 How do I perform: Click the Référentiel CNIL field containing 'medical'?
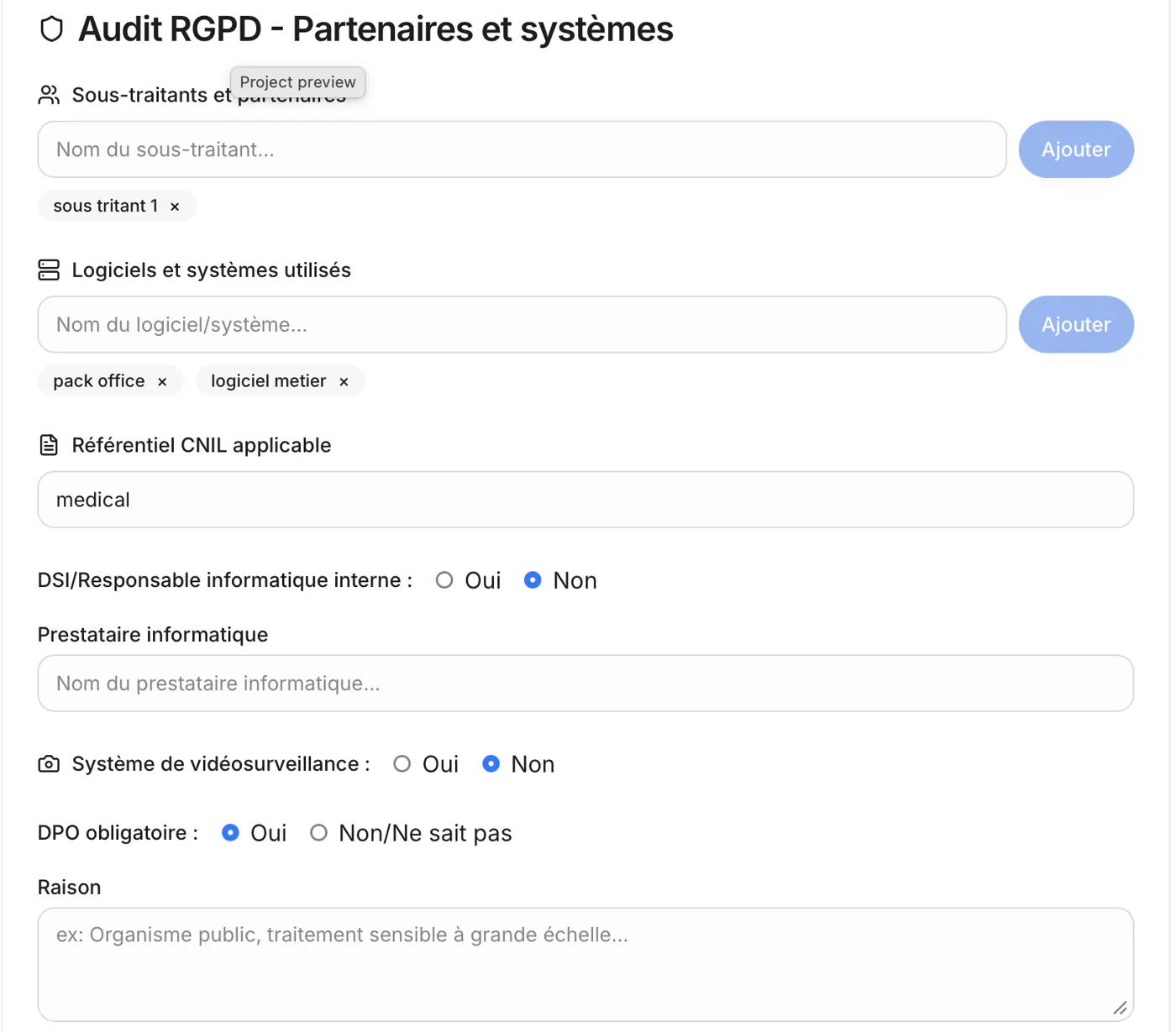tap(585, 500)
